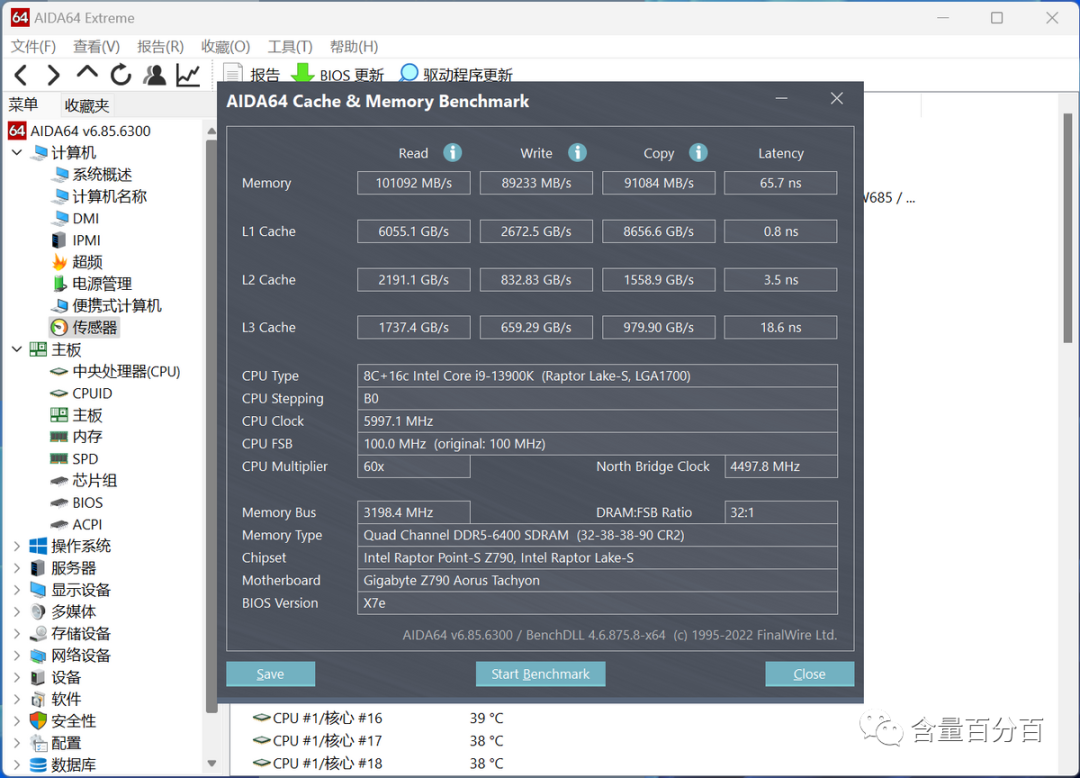Expand the 安全性 tree node

(x=17, y=721)
